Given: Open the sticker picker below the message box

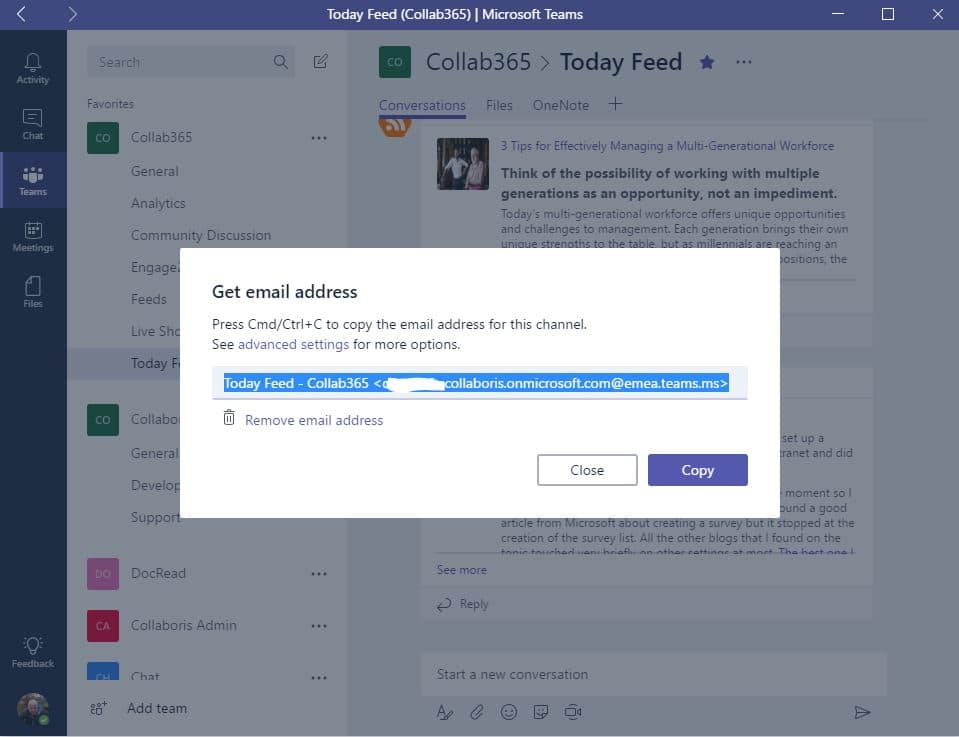Looking at the screenshot, I should [x=541, y=712].
